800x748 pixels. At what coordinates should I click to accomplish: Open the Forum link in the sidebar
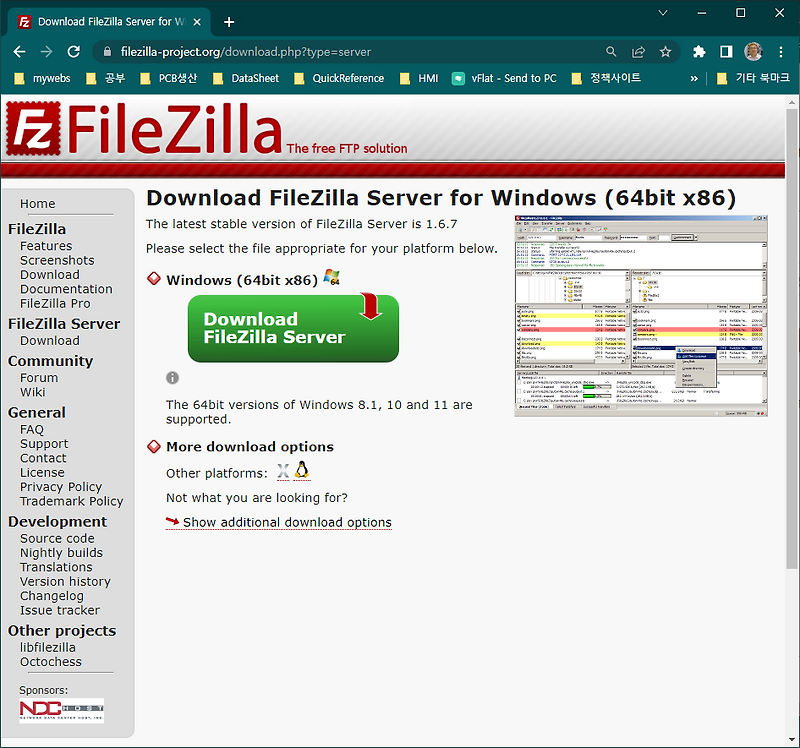pyautogui.click(x=38, y=378)
